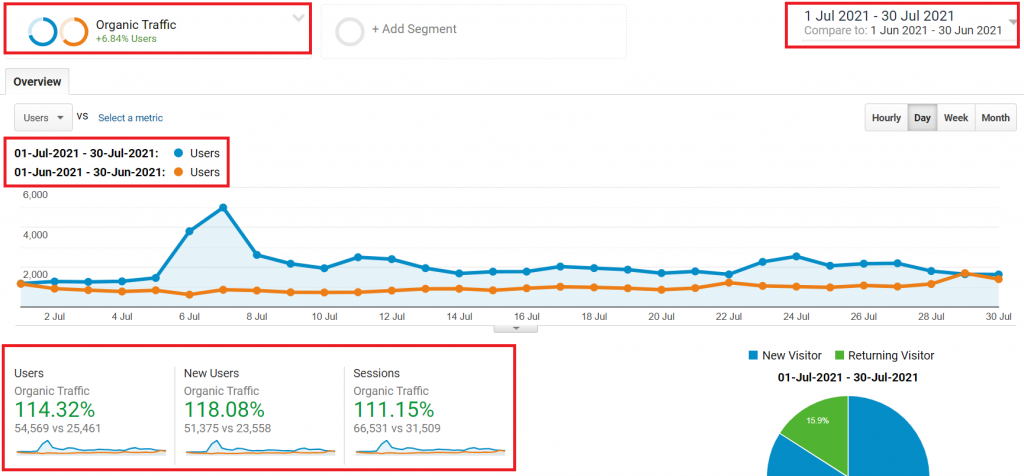This screenshot has width=1024, height=476.
Task: Open the Users metric dropdown
Action: pyautogui.click(x=43, y=118)
